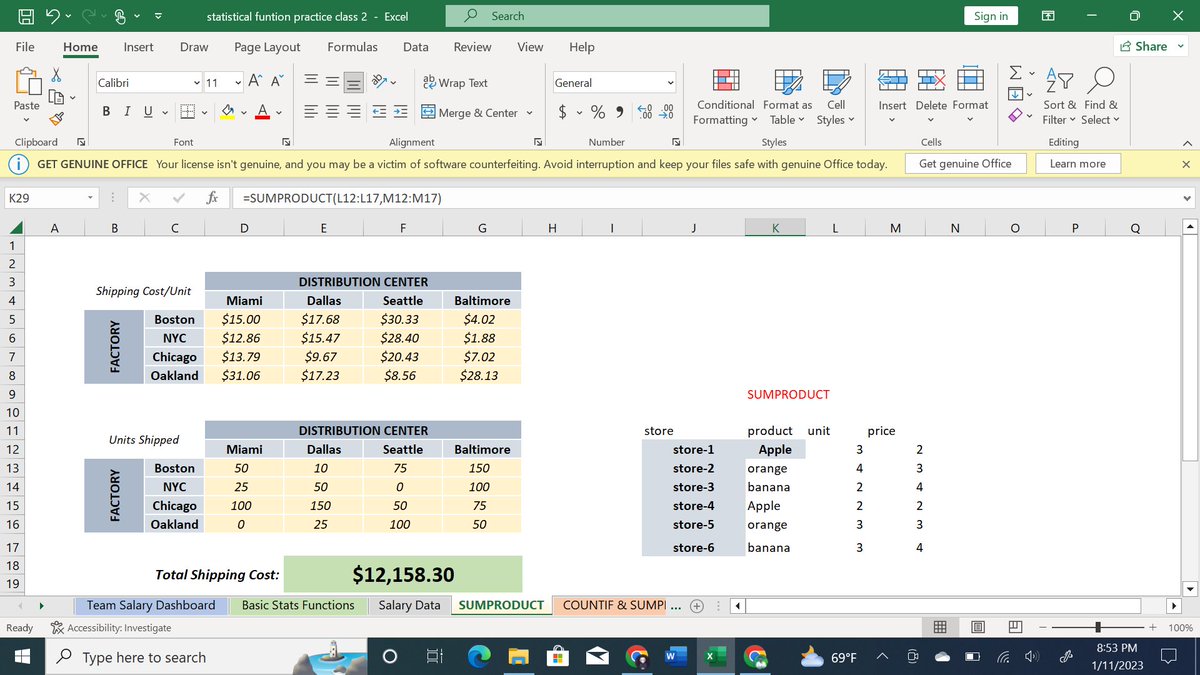Click the Increase Indent icon
Viewport: 1200px width, 675px height.
click(400, 113)
